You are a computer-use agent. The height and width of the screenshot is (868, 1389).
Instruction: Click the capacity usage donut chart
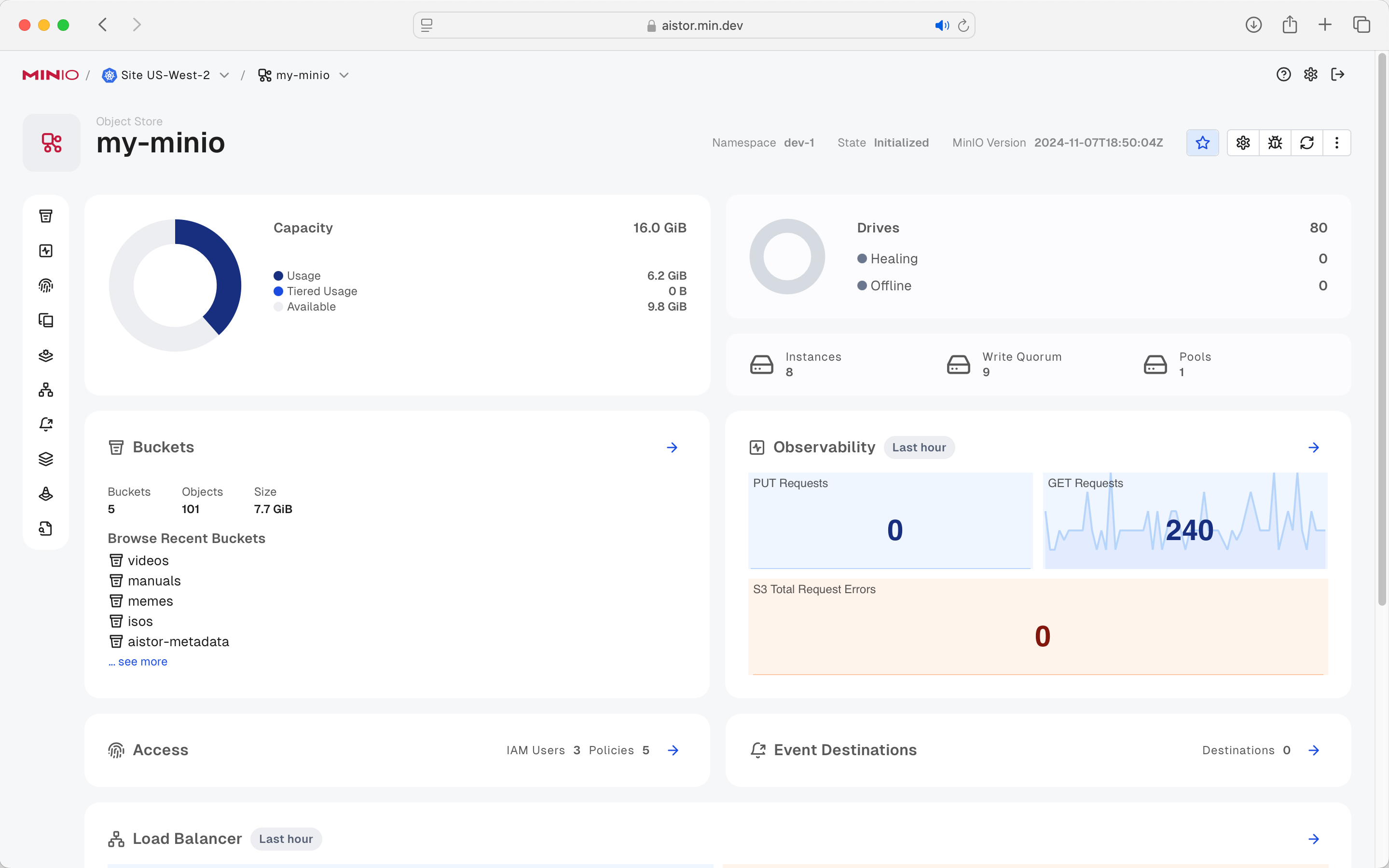pyautogui.click(x=175, y=285)
